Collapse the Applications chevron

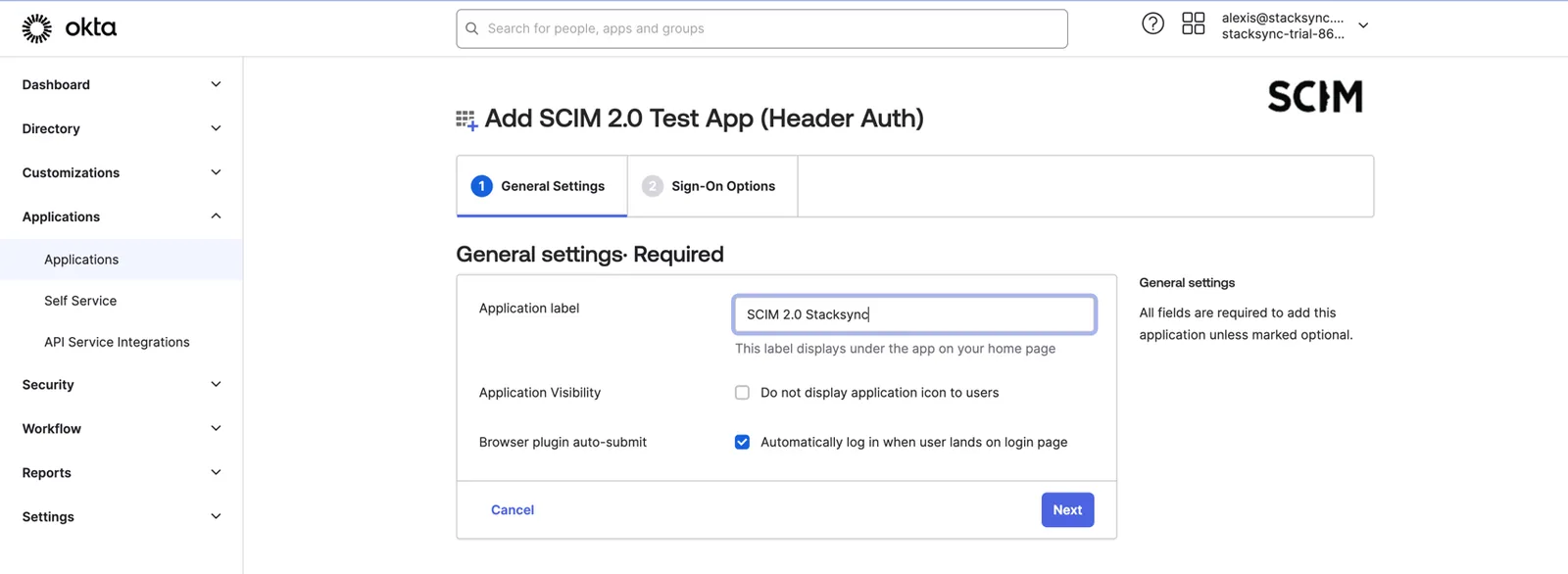click(x=216, y=216)
